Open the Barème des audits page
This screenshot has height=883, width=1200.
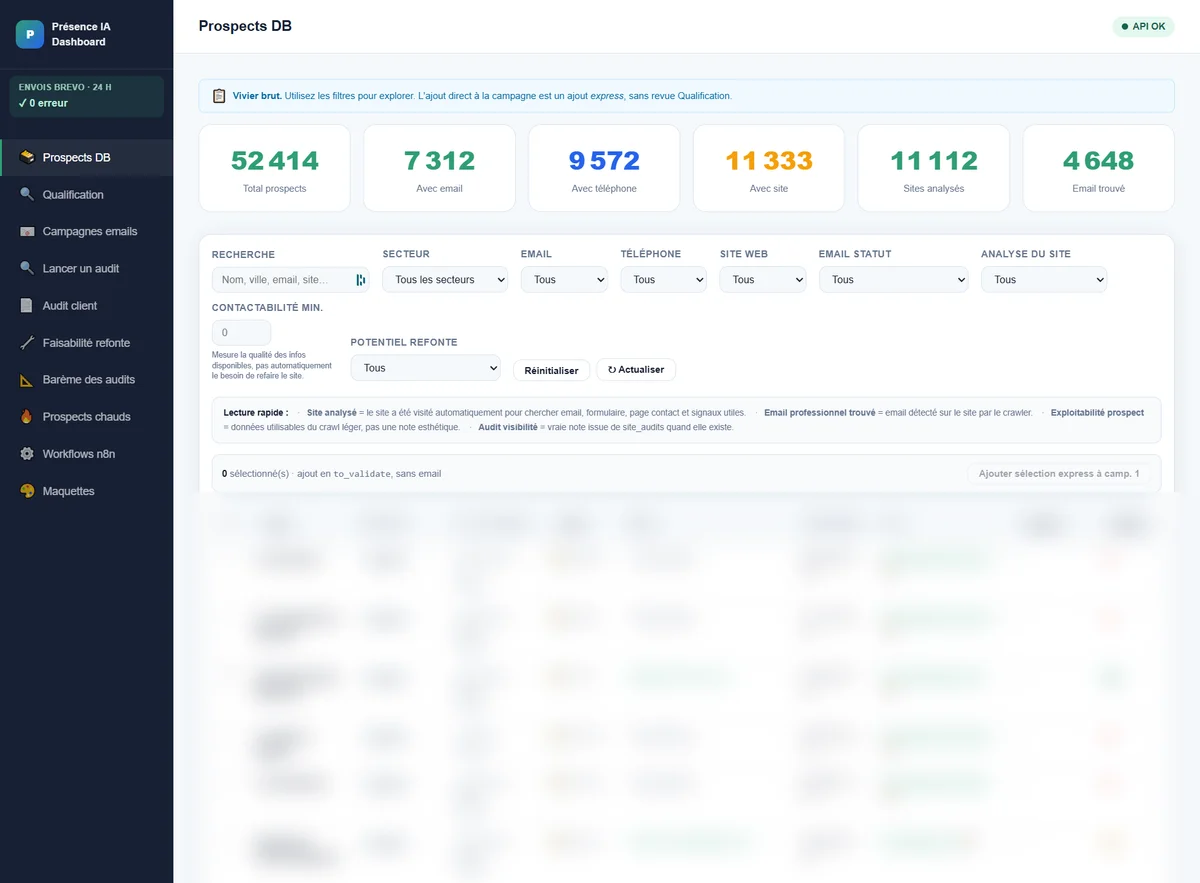coord(87,380)
